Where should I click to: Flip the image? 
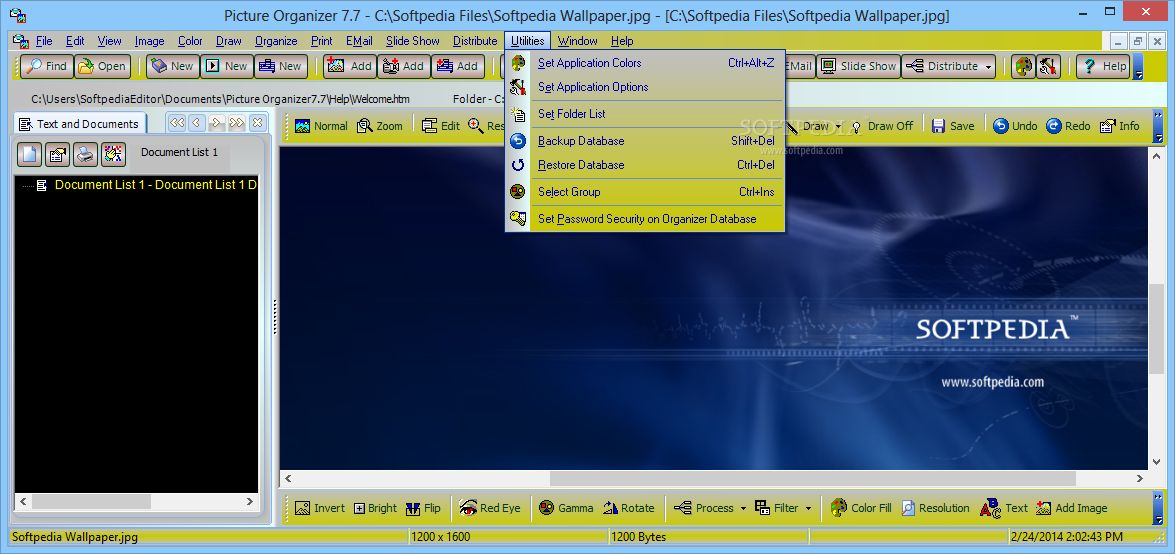[423, 508]
